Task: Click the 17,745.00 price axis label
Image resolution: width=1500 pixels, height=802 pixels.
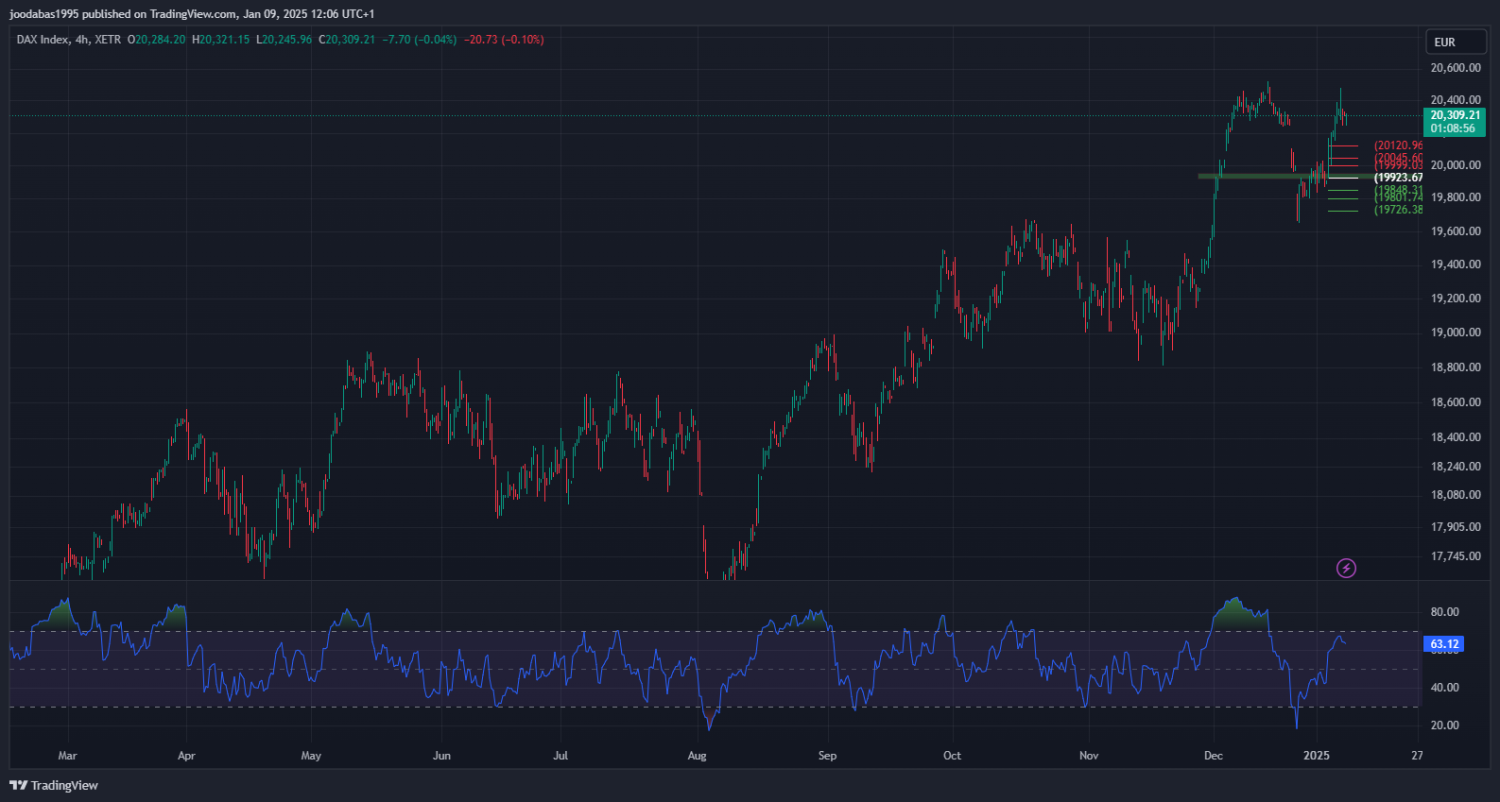Action: [1455, 556]
